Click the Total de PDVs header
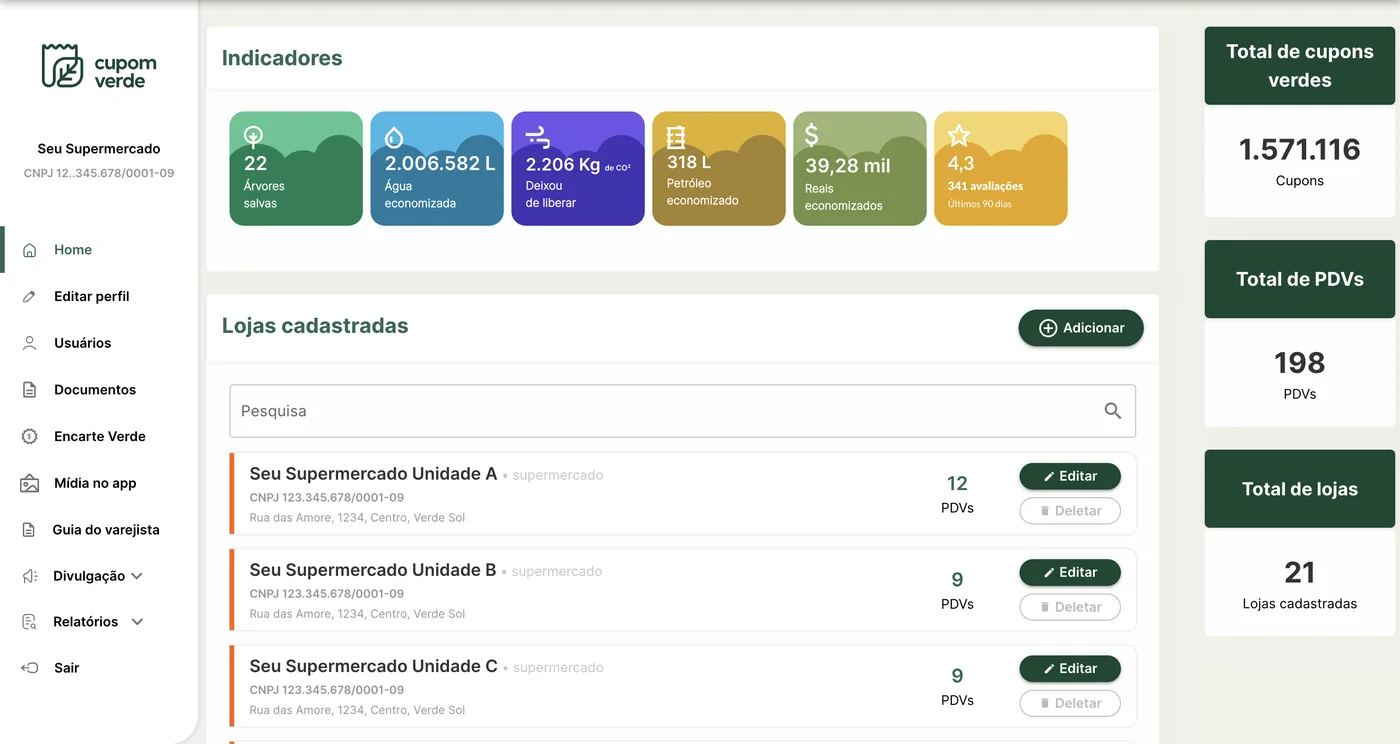Viewport: 1400px width, 744px height. 1300,279
